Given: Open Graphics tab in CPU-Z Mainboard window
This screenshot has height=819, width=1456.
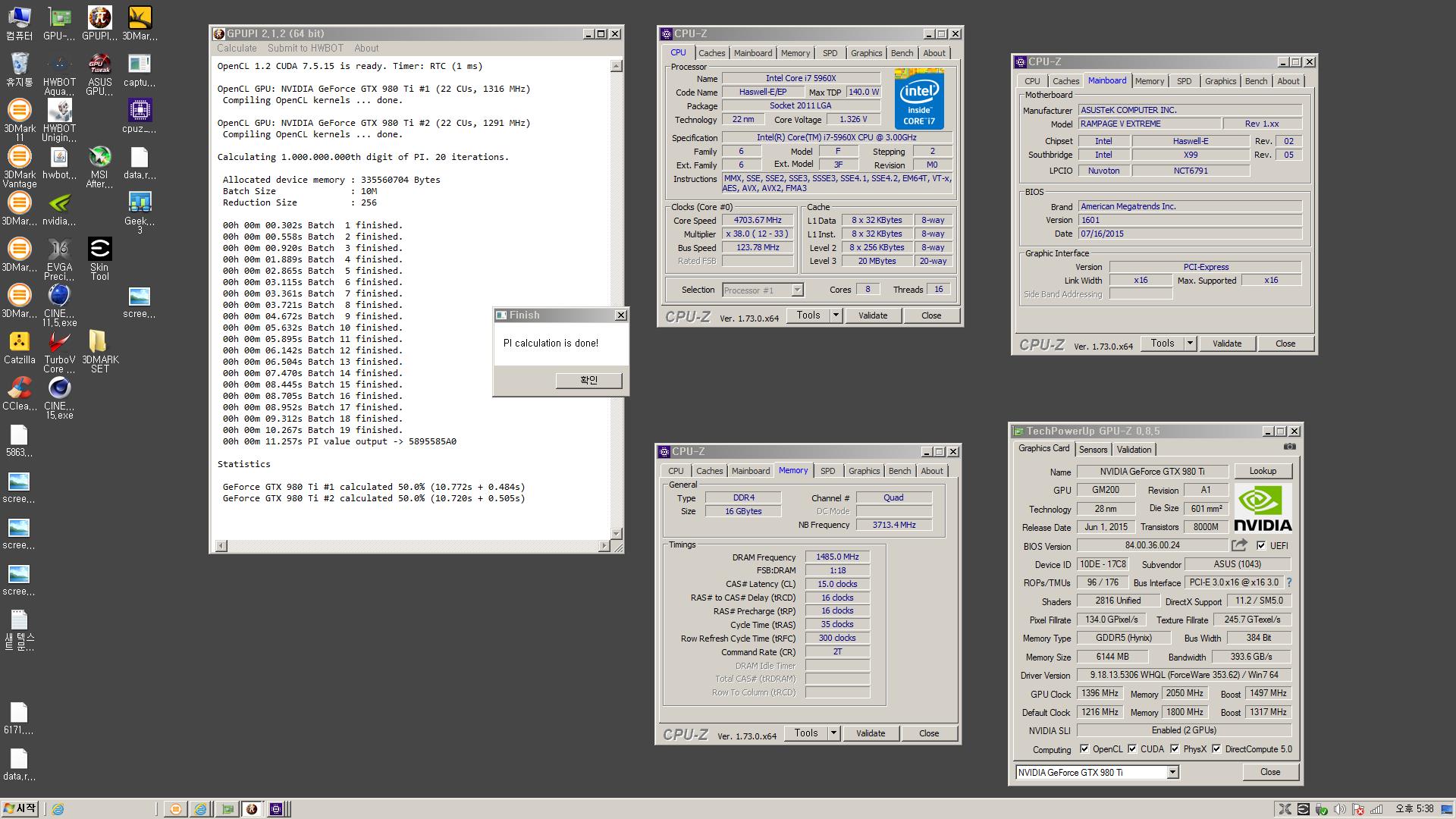Looking at the screenshot, I should click(1220, 81).
